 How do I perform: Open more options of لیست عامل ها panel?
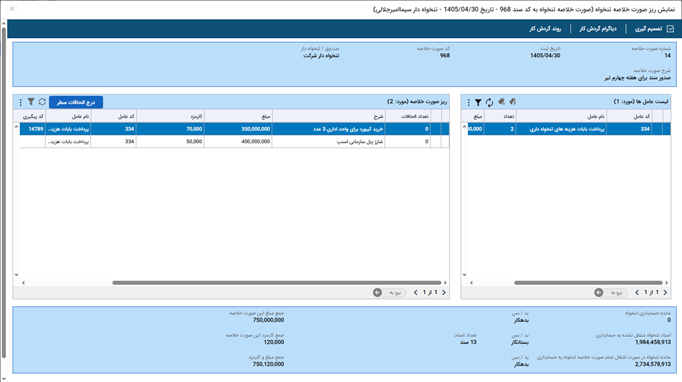(468, 102)
